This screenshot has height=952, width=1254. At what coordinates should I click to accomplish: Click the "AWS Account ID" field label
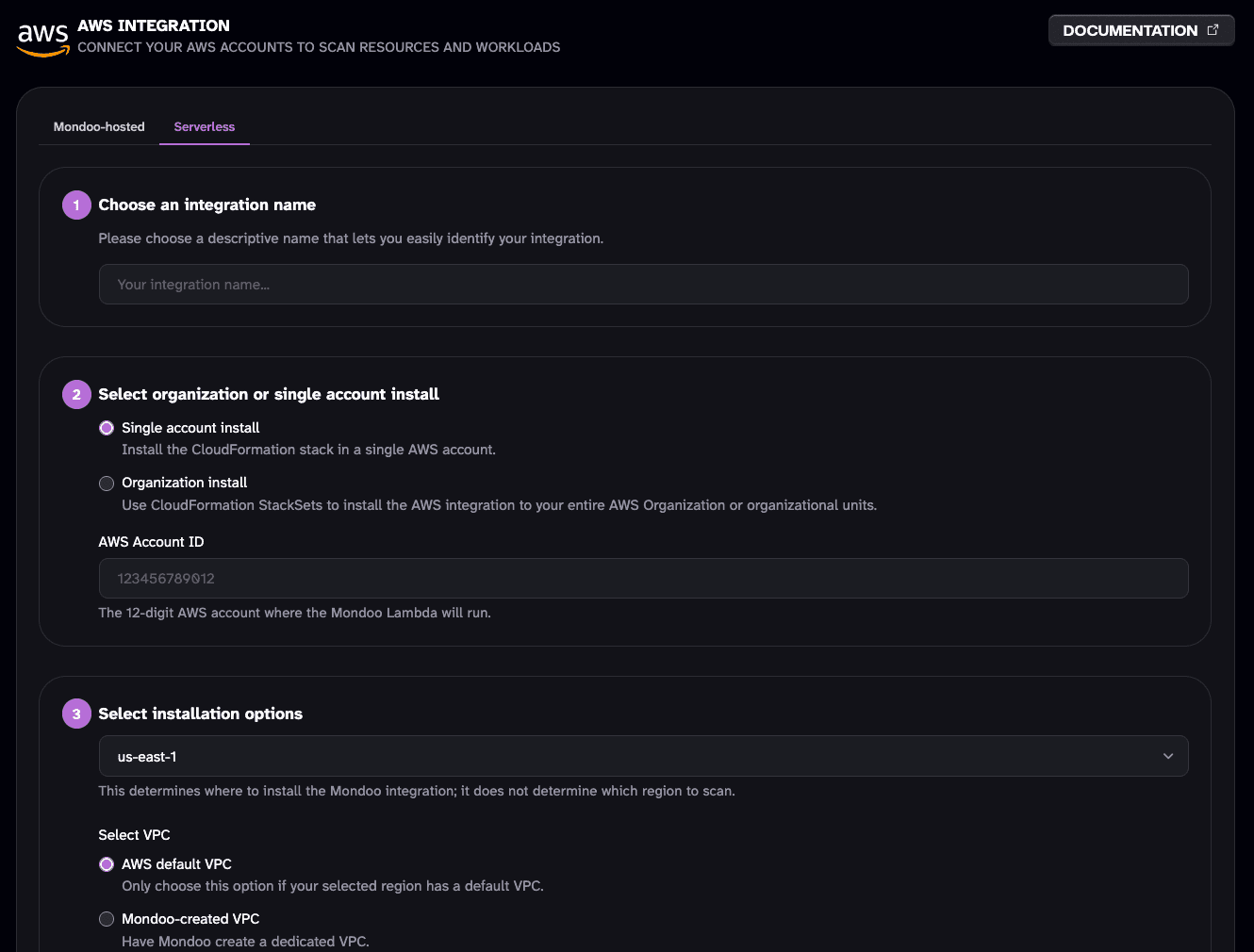[151, 542]
